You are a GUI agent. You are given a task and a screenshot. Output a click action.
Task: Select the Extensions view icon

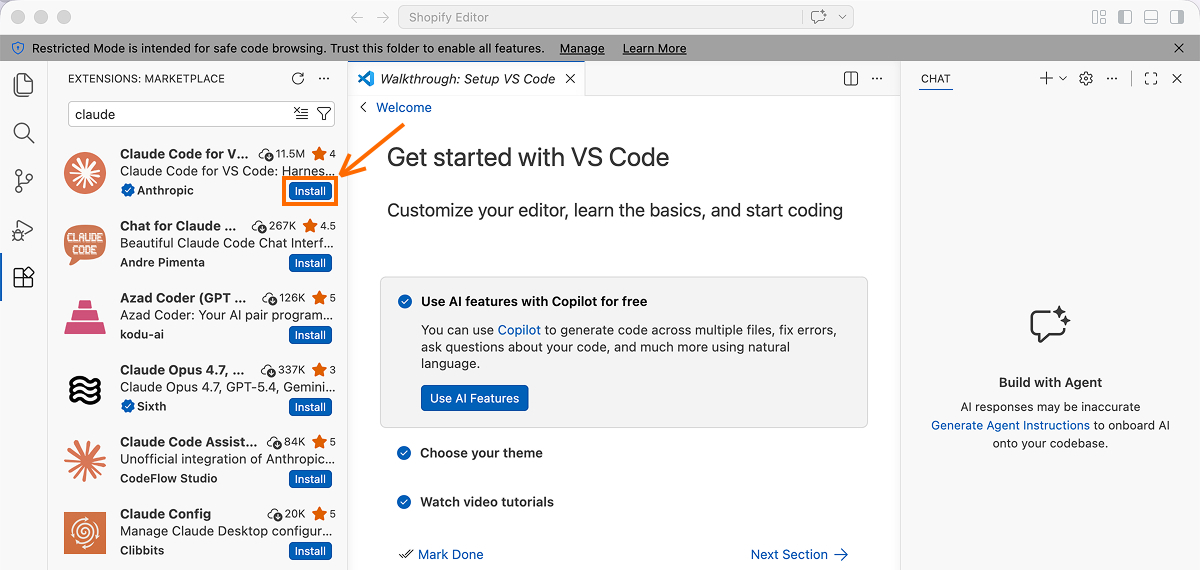point(23,277)
